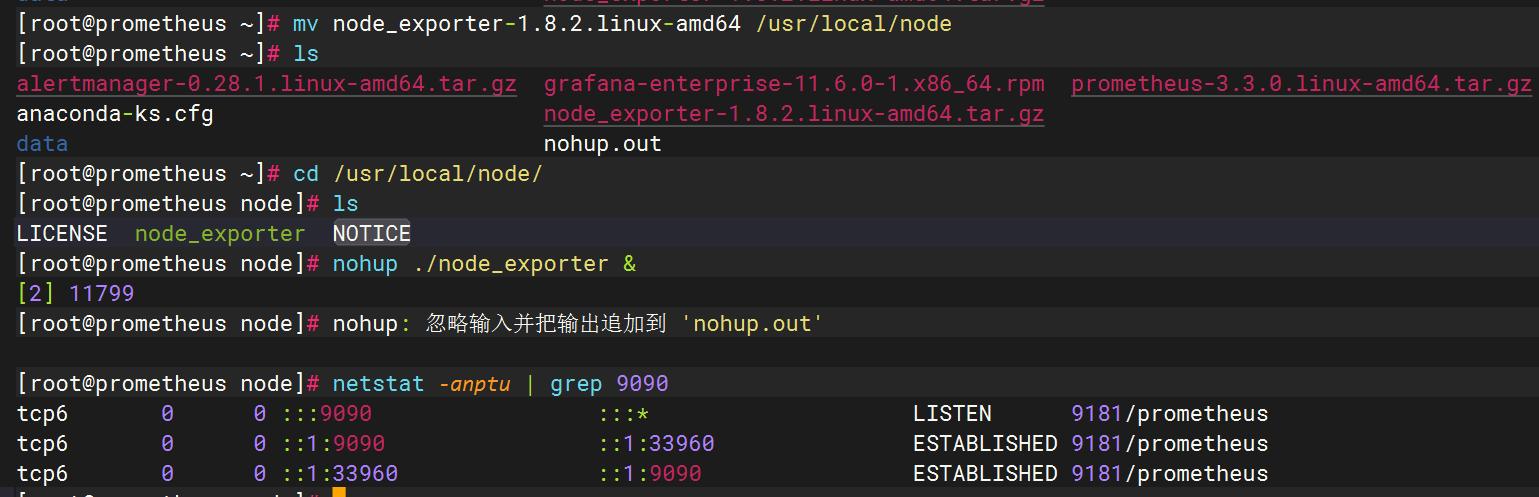The image size is (1539, 497).
Task: Click the 'cd /usr/local/node/' command
Action: [x=418, y=174]
